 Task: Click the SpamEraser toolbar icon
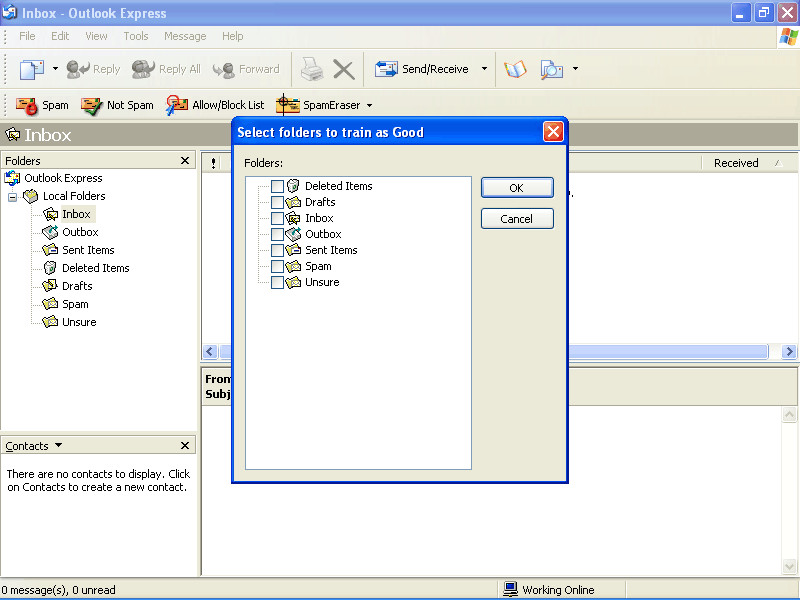click(x=288, y=105)
